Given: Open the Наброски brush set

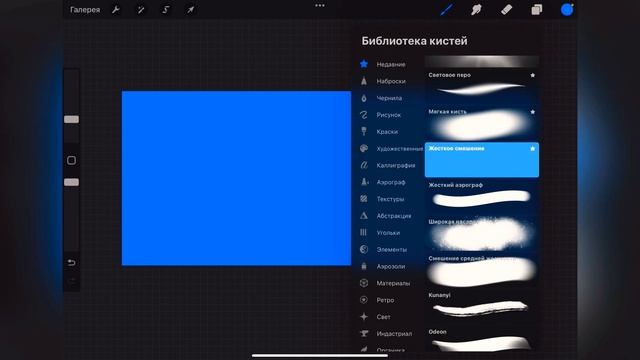Looking at the screenshot, I should click(x=391, y=81).
